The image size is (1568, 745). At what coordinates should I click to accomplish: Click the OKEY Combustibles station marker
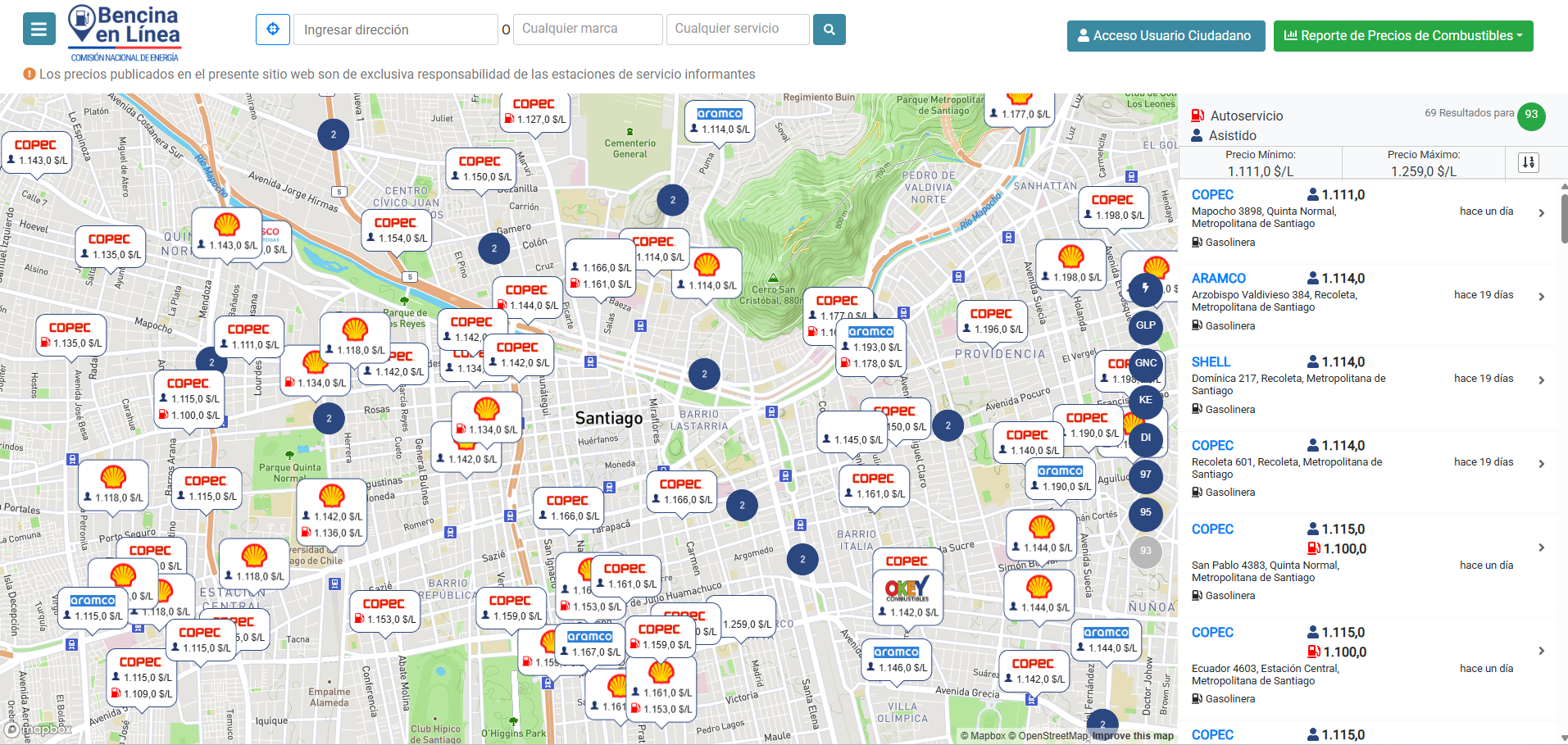[907, 588]
